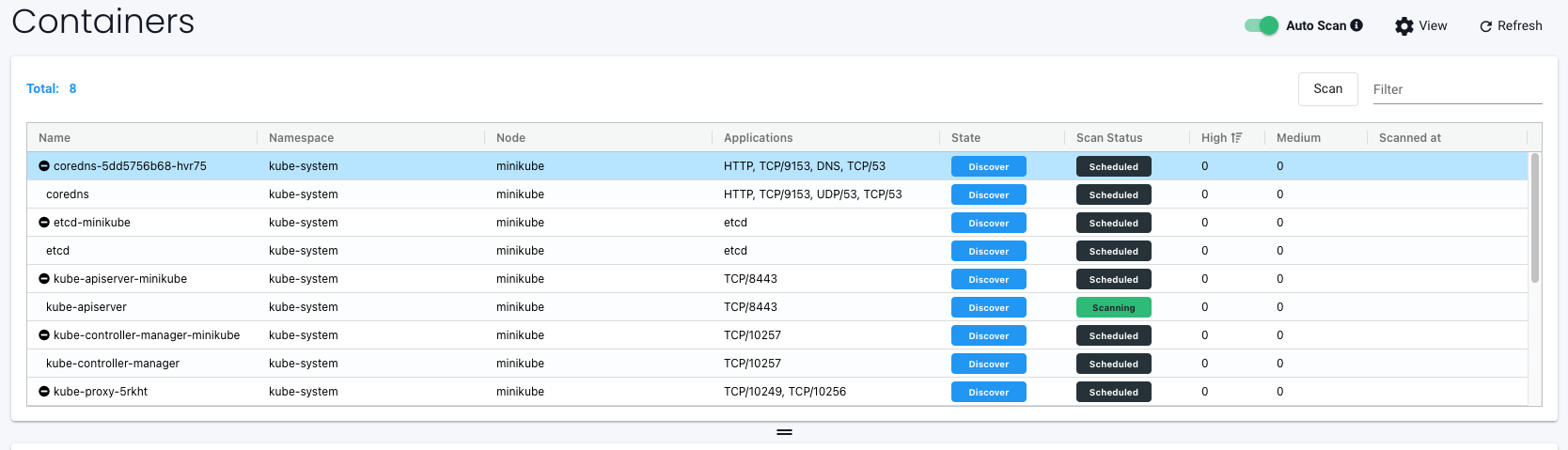
Task: Collapse the kube-apiserver-minikube row
Action: tap(44, 279)
